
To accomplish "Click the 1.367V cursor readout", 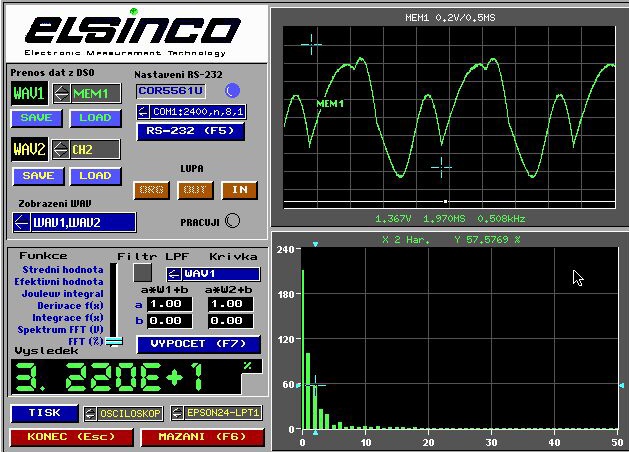I will click(x=393, y=219).
